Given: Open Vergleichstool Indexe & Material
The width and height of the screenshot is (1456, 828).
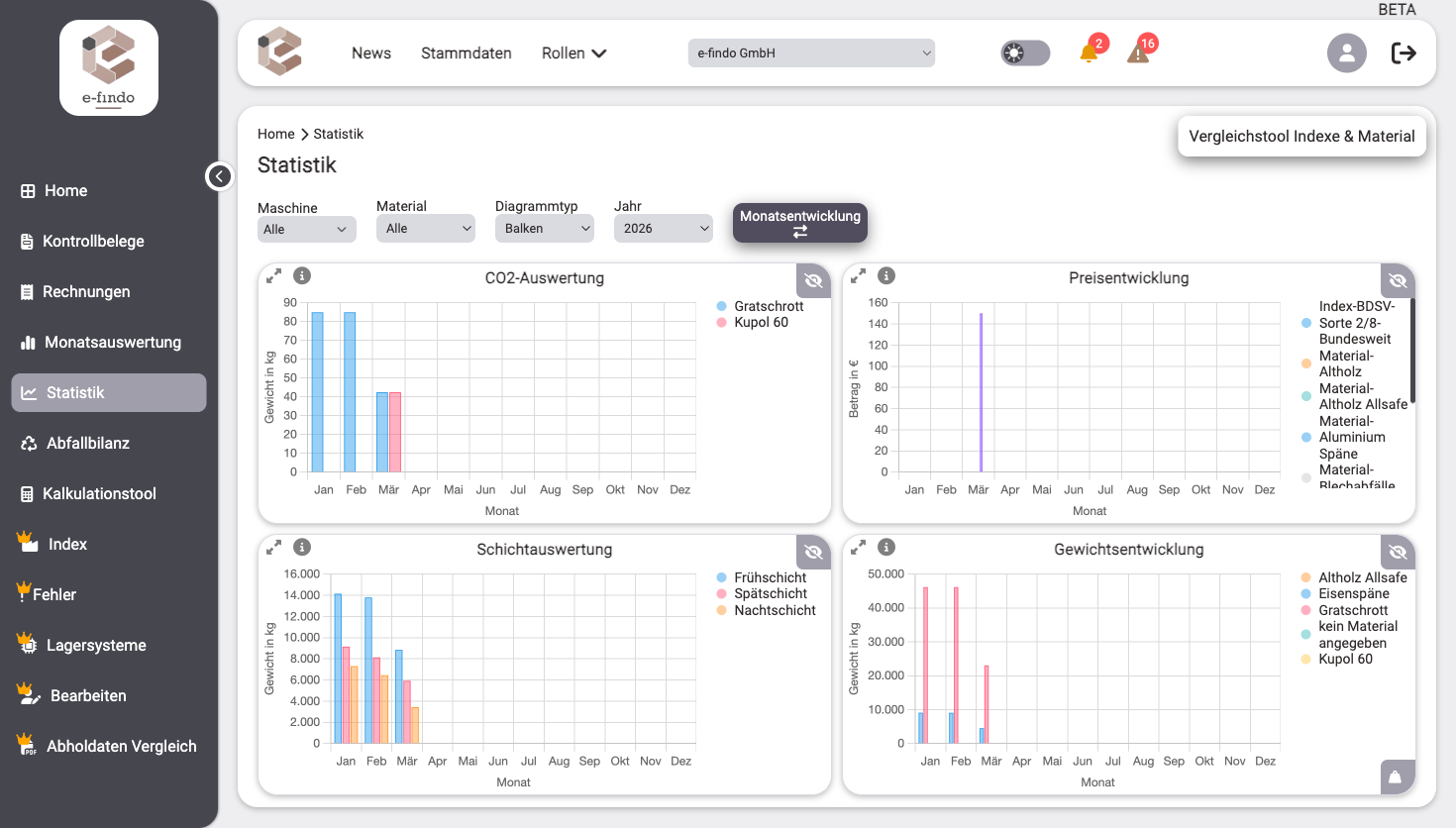Looking at the screenshot, I should pyautogui.click(x=1301, y=137).
